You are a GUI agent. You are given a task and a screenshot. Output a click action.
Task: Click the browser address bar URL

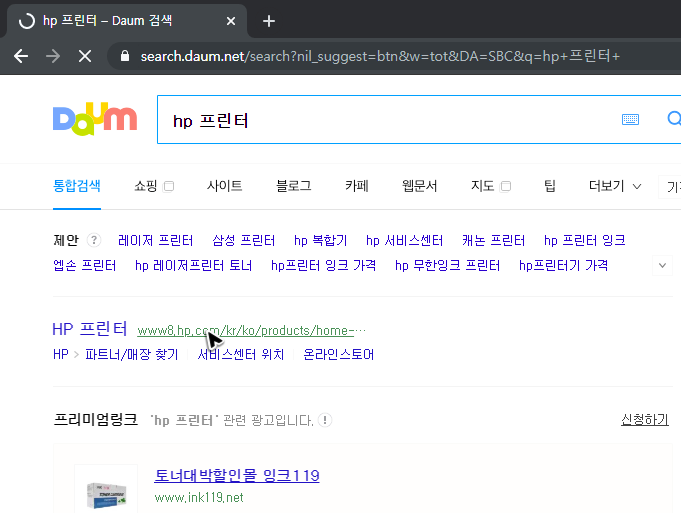click(380, 56)
